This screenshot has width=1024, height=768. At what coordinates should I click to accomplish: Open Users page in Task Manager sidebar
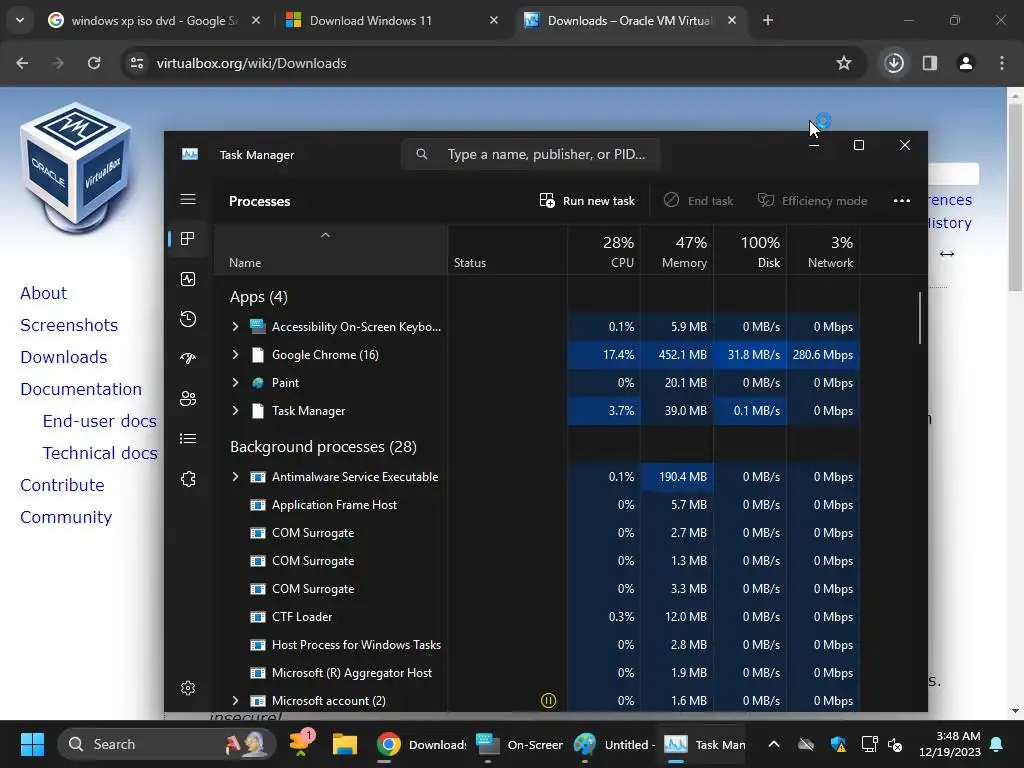[x=188, y=398]
